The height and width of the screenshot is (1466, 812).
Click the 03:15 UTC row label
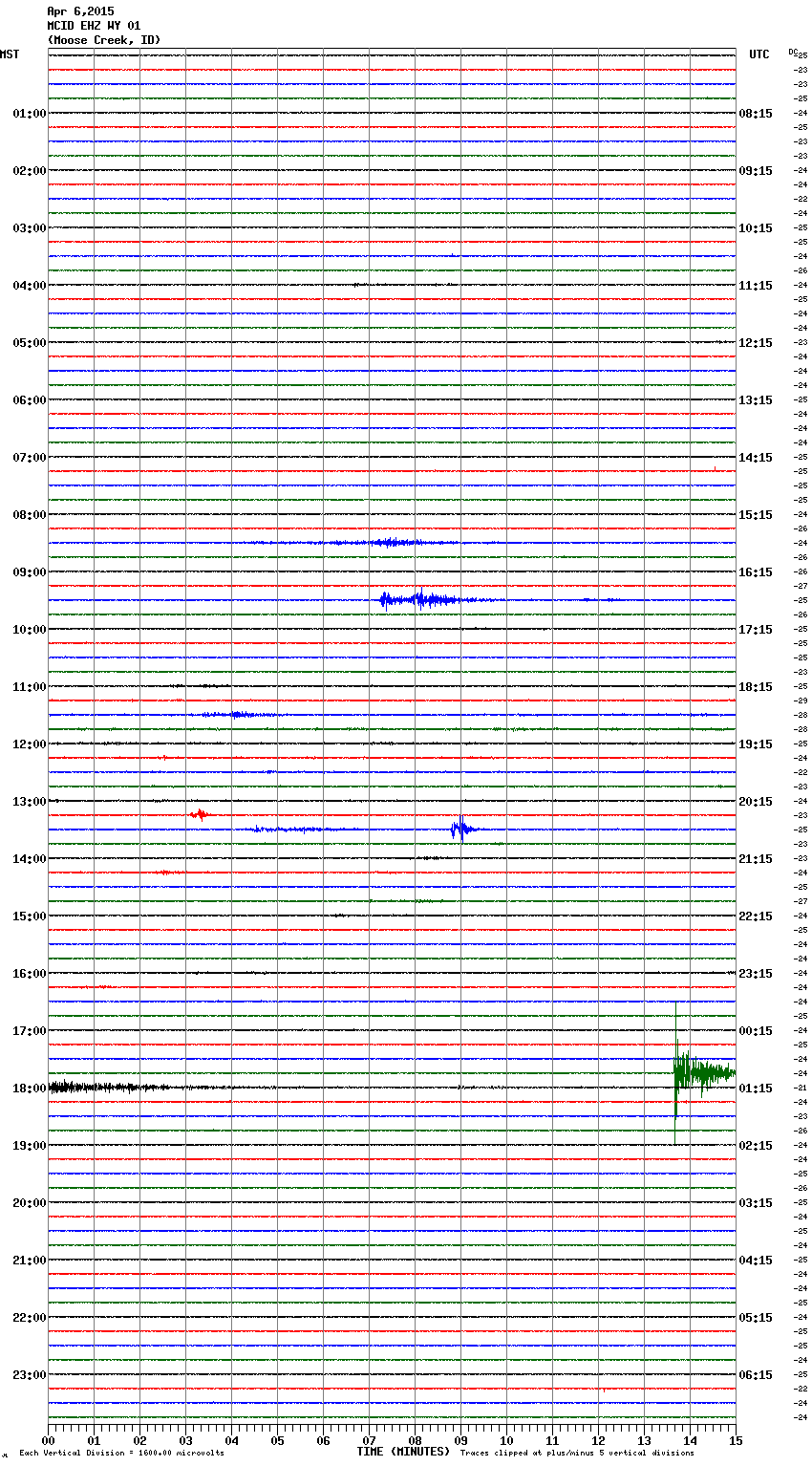point(756,1203)
